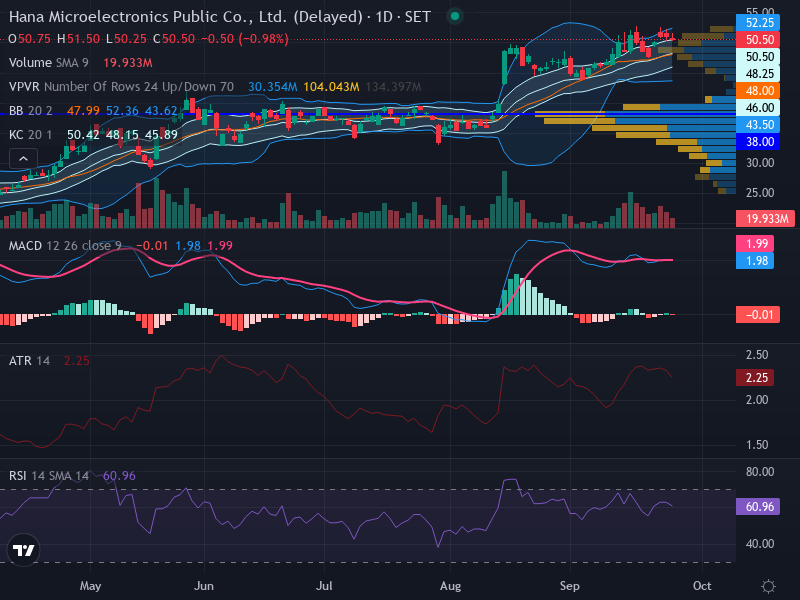800x600 pixels.
Task: Click the 52.25 blue price label
Action: click(x=758, y=22)
